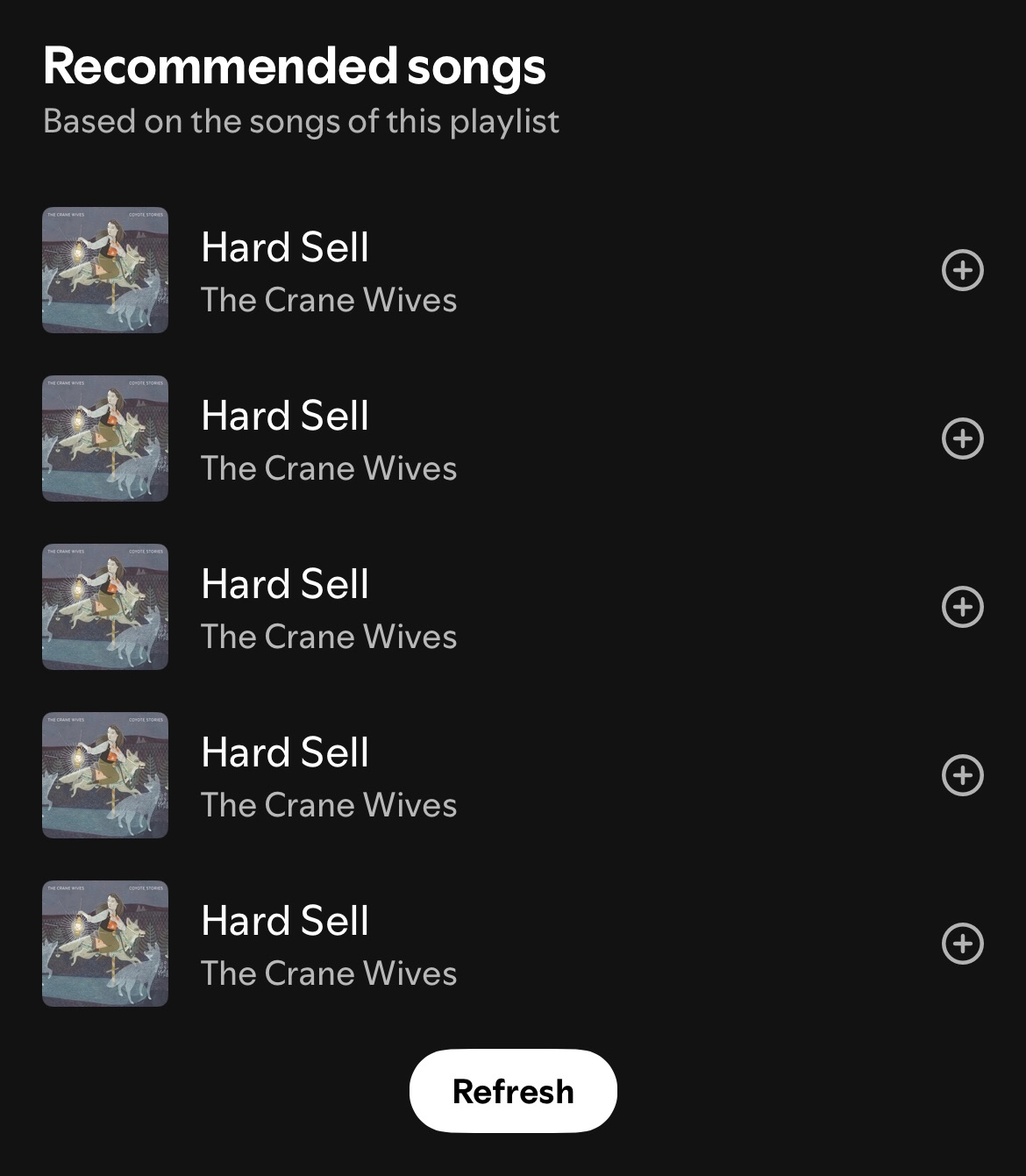
Task: Click the third Hard Sell song title
Action: tap(285, 584)
